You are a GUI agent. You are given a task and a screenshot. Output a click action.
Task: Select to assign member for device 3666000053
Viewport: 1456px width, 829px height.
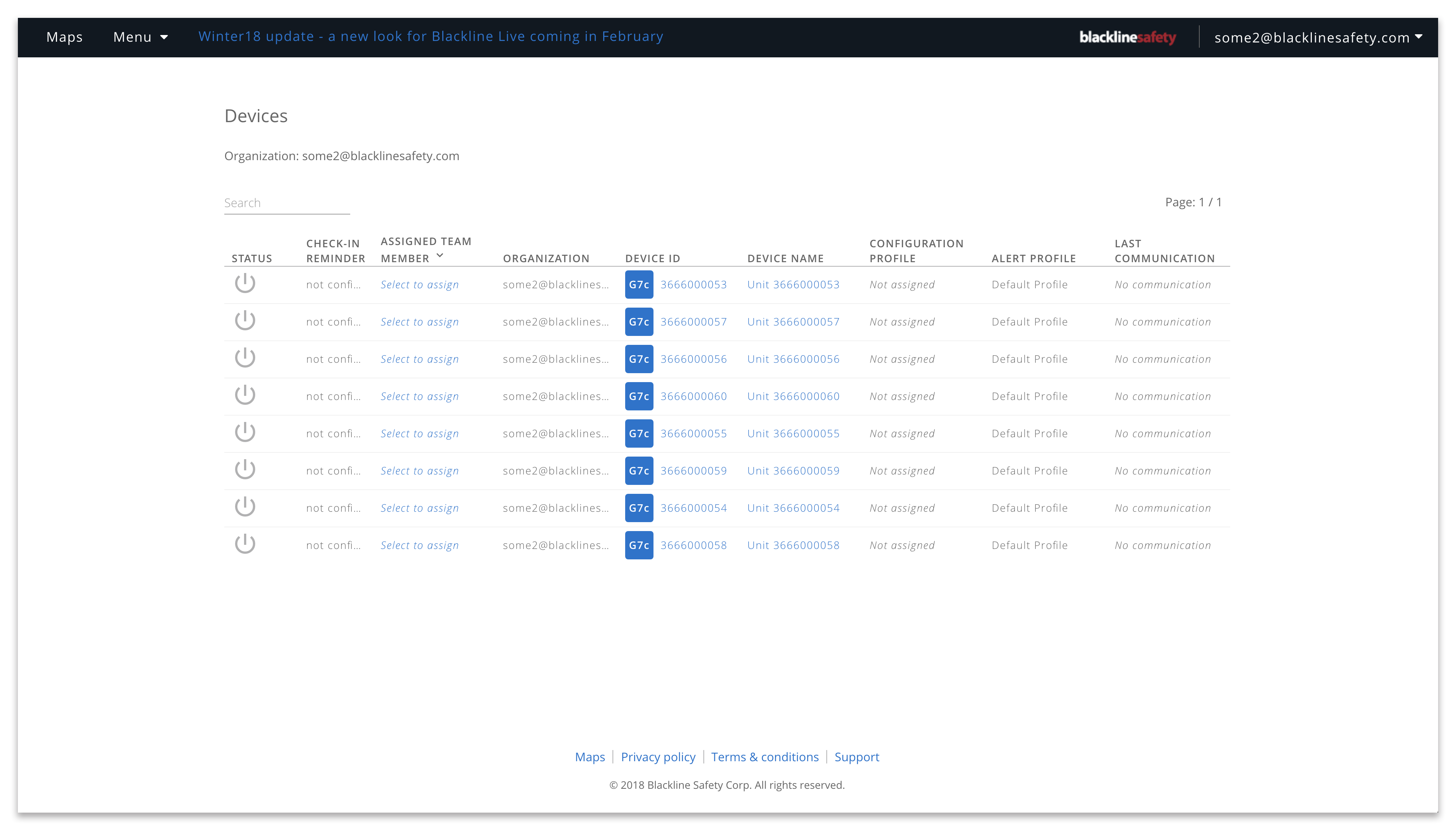point(420,285)
